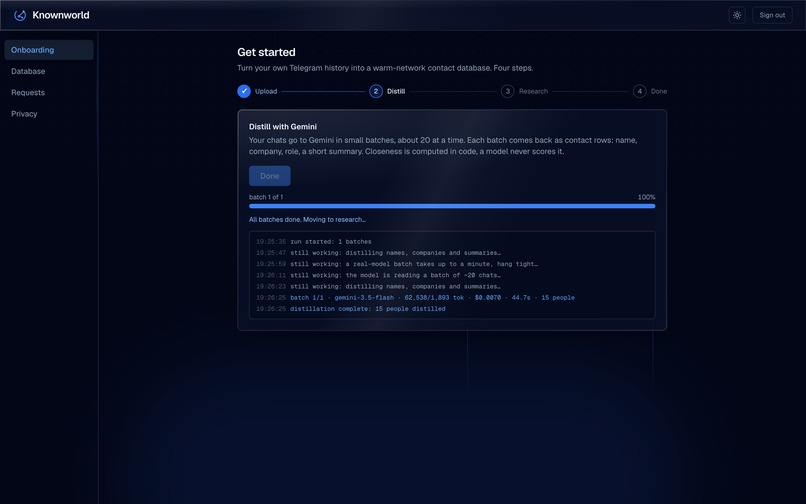The height and width of the screenshot is (504, 806).
Task: Click the Sign out button
Action: (x=772, y=15)
